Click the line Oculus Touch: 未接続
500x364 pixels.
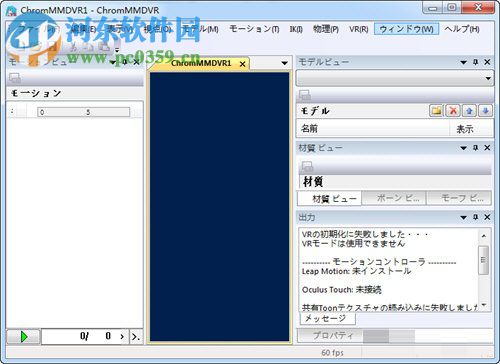point(342,290)
